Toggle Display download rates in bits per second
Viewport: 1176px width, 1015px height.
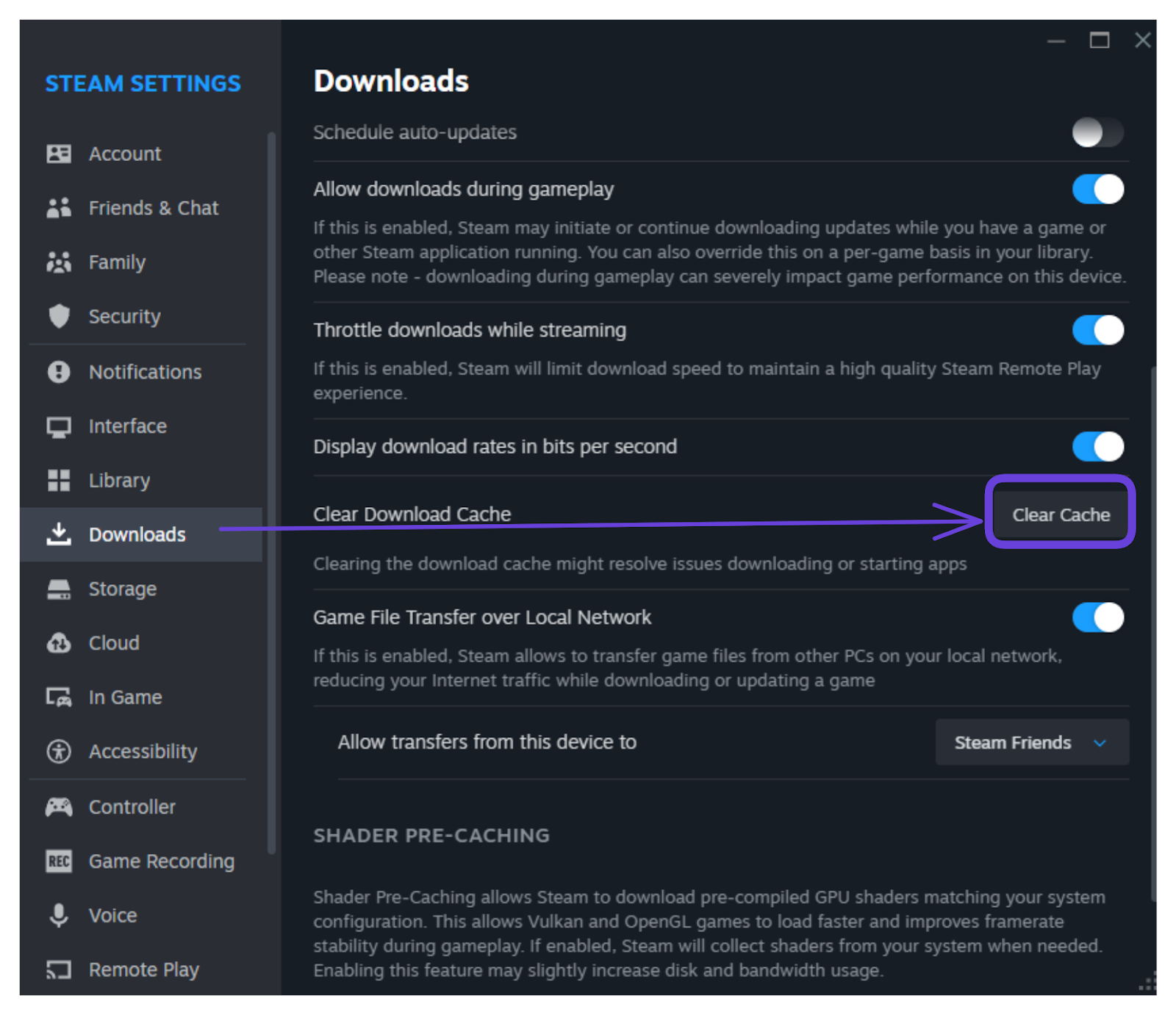click(1097, 446)
